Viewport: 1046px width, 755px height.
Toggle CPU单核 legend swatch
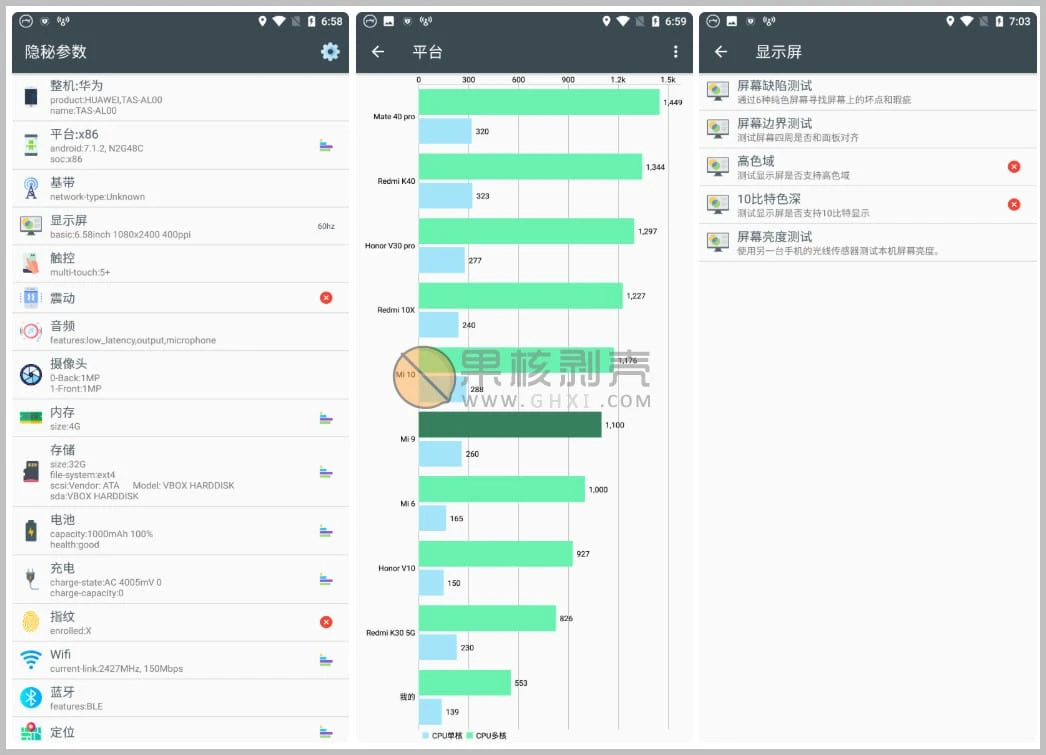pyautogui.click(x=426, y=736)
